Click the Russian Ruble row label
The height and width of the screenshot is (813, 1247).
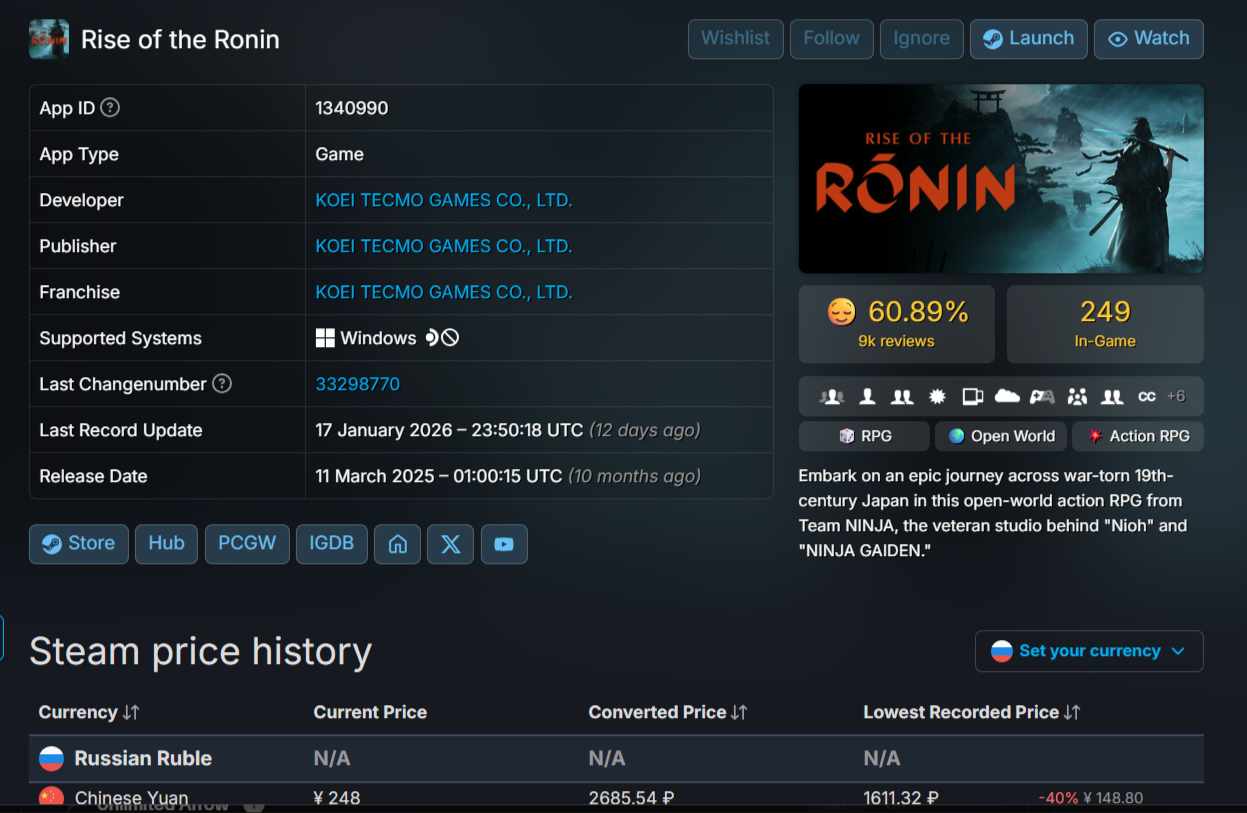pos(143,758)
